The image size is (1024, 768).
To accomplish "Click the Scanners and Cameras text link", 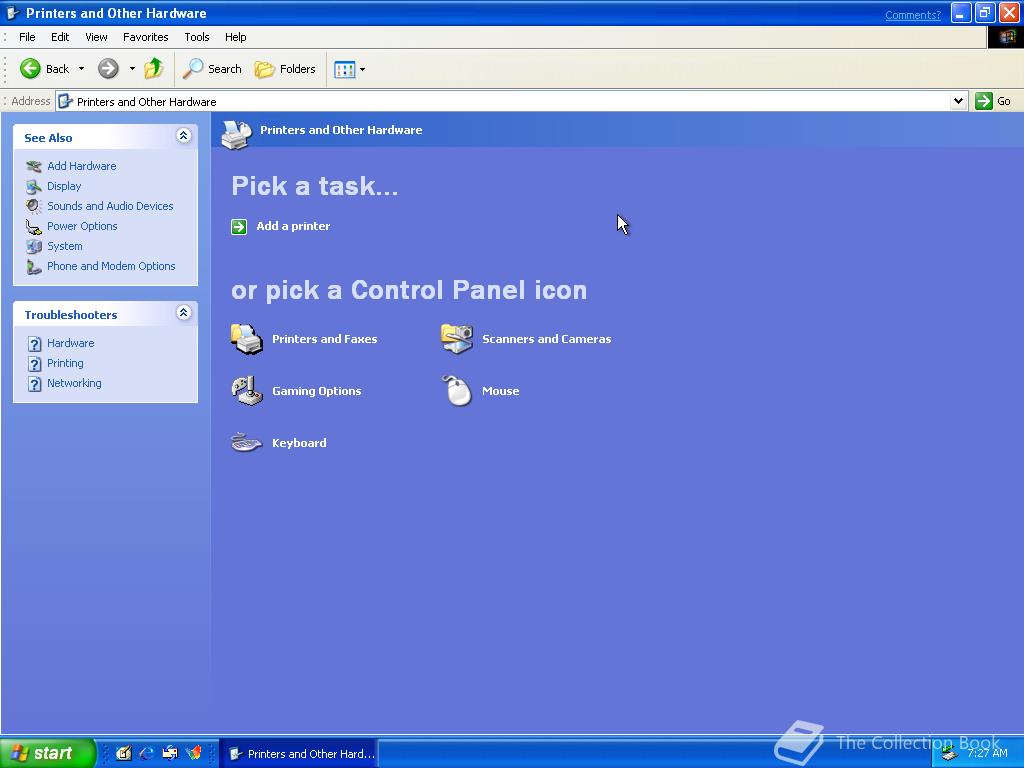I will tap(547, 339).
